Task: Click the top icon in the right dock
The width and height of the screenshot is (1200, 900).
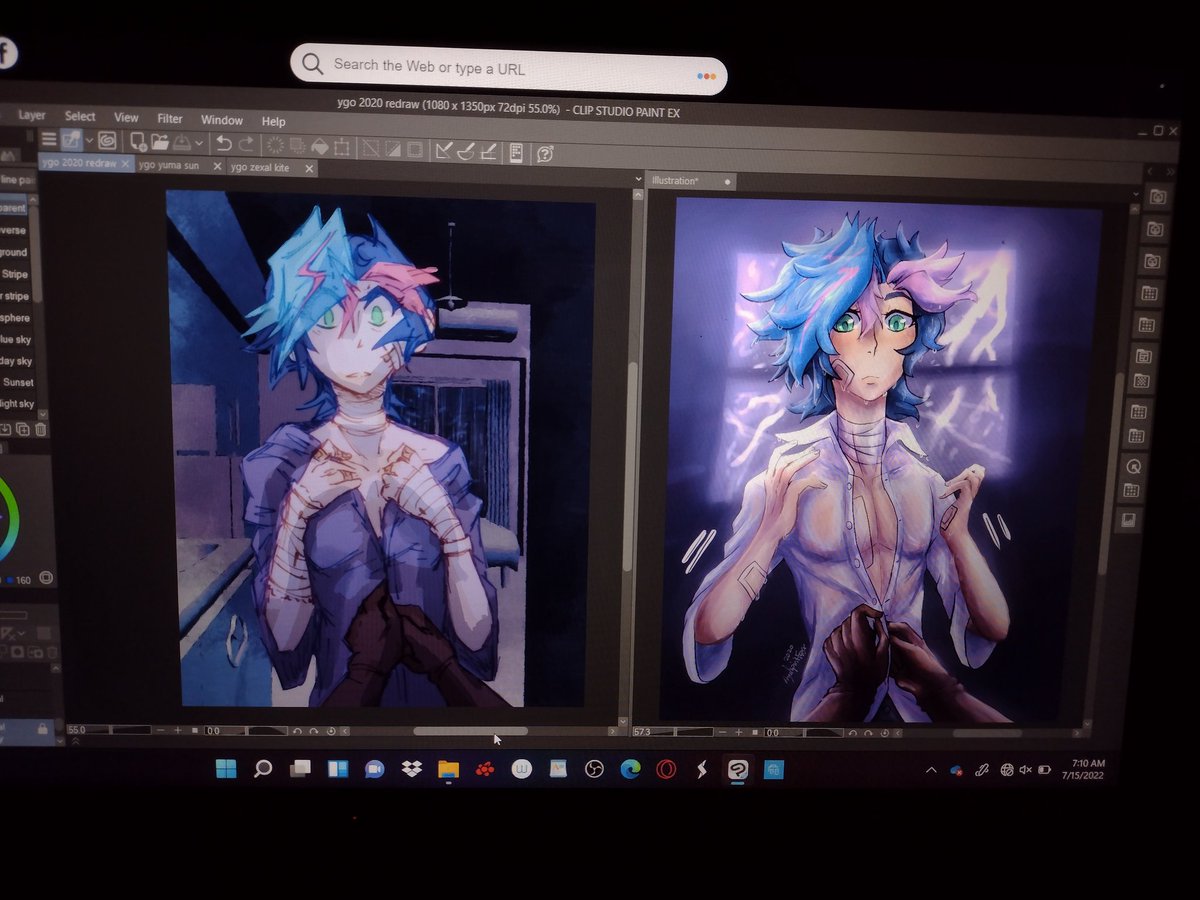Action: (x=1156, y=197)
